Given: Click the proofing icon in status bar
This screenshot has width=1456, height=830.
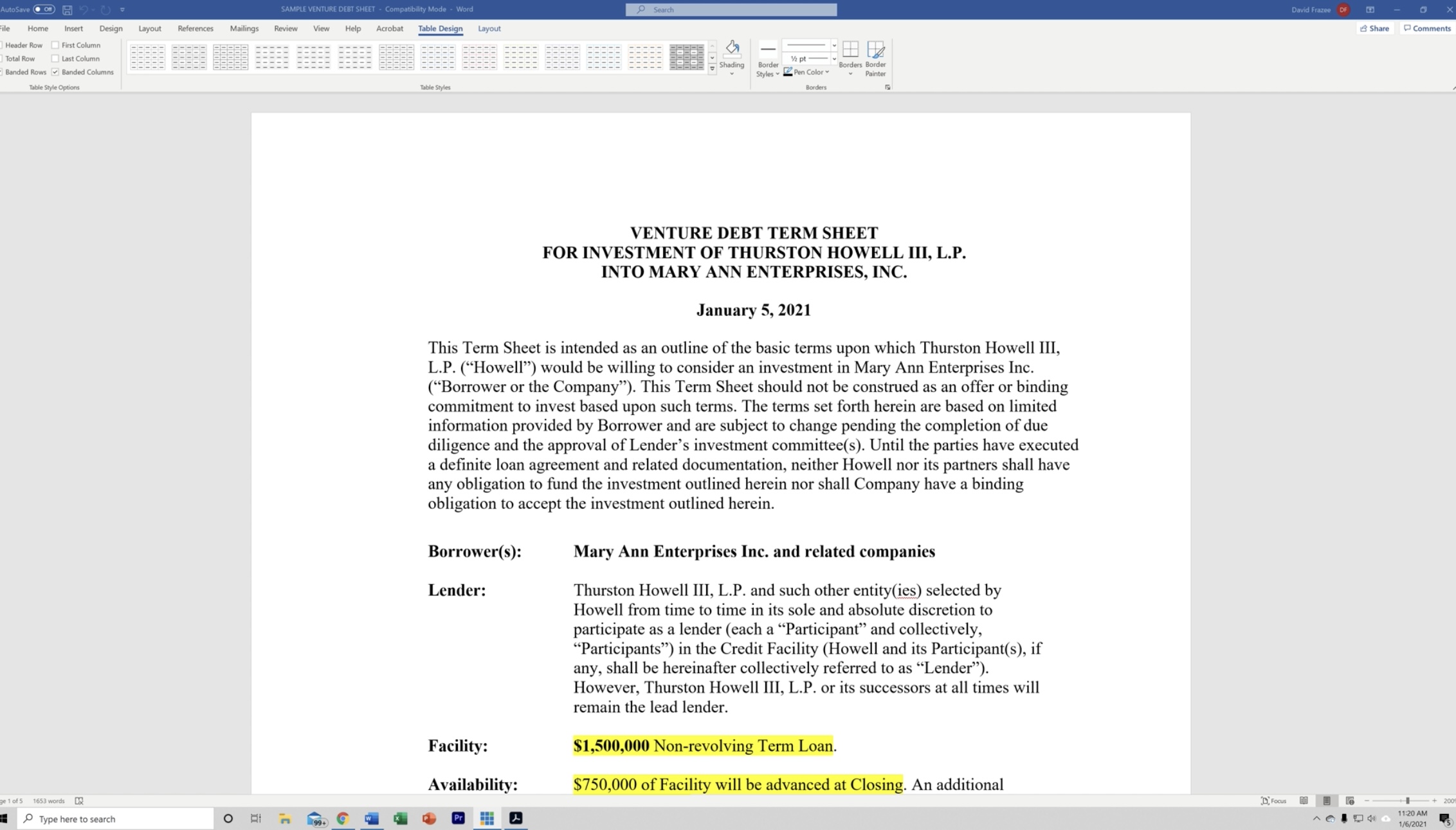Looking at the screenshot, I should coord(79,800).
